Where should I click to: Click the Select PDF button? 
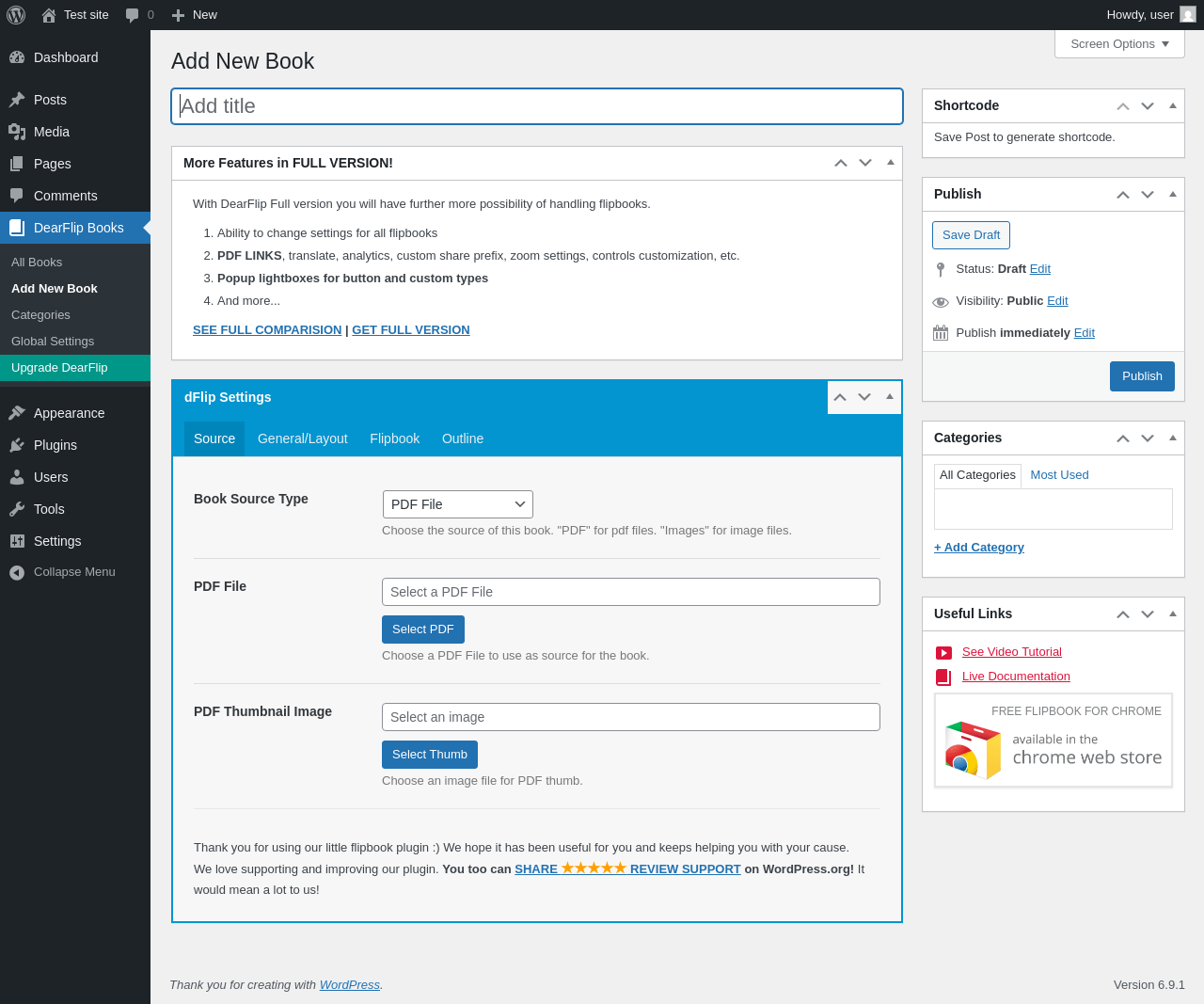(423, 629)
